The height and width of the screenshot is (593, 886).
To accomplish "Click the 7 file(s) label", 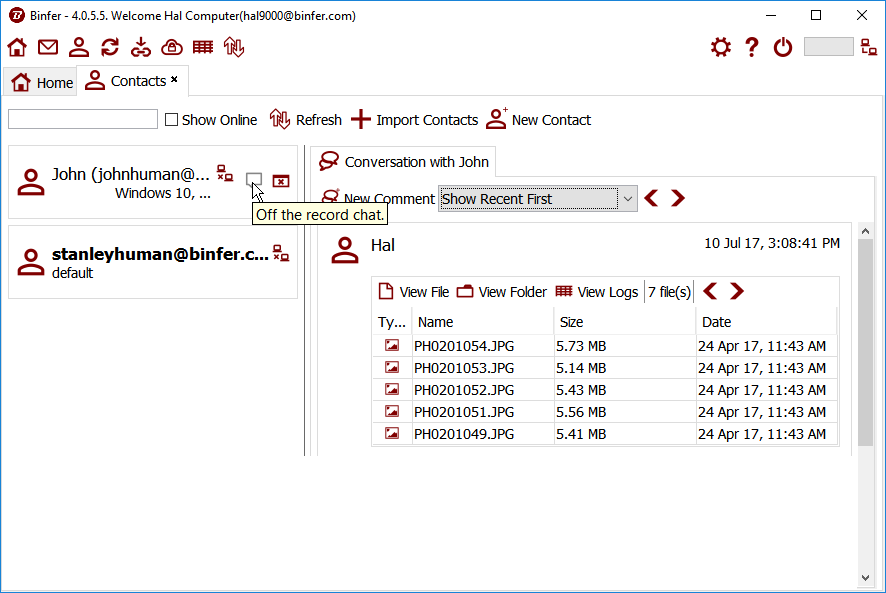I will pos(669,292).
